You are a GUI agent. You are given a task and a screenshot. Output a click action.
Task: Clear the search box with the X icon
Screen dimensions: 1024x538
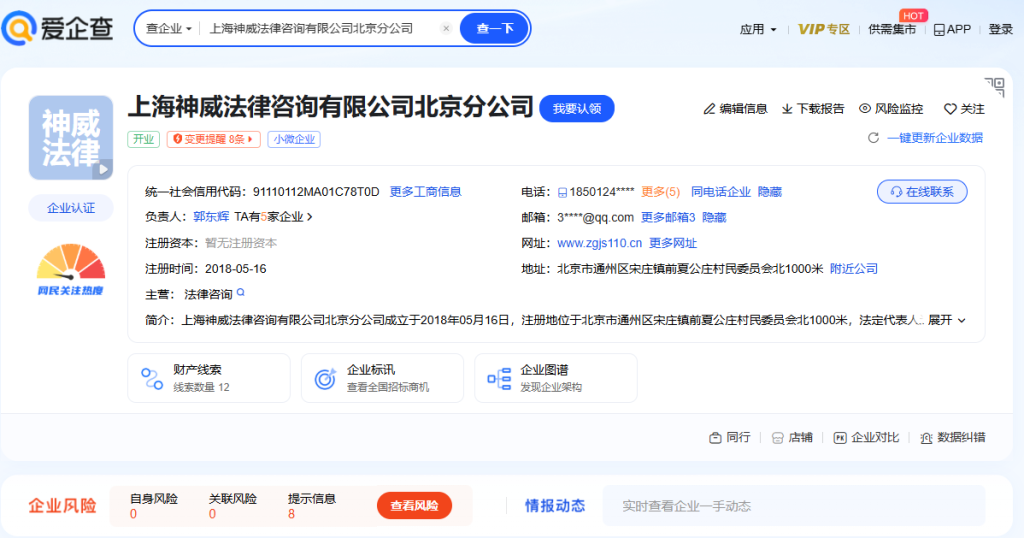coord(446,29)
